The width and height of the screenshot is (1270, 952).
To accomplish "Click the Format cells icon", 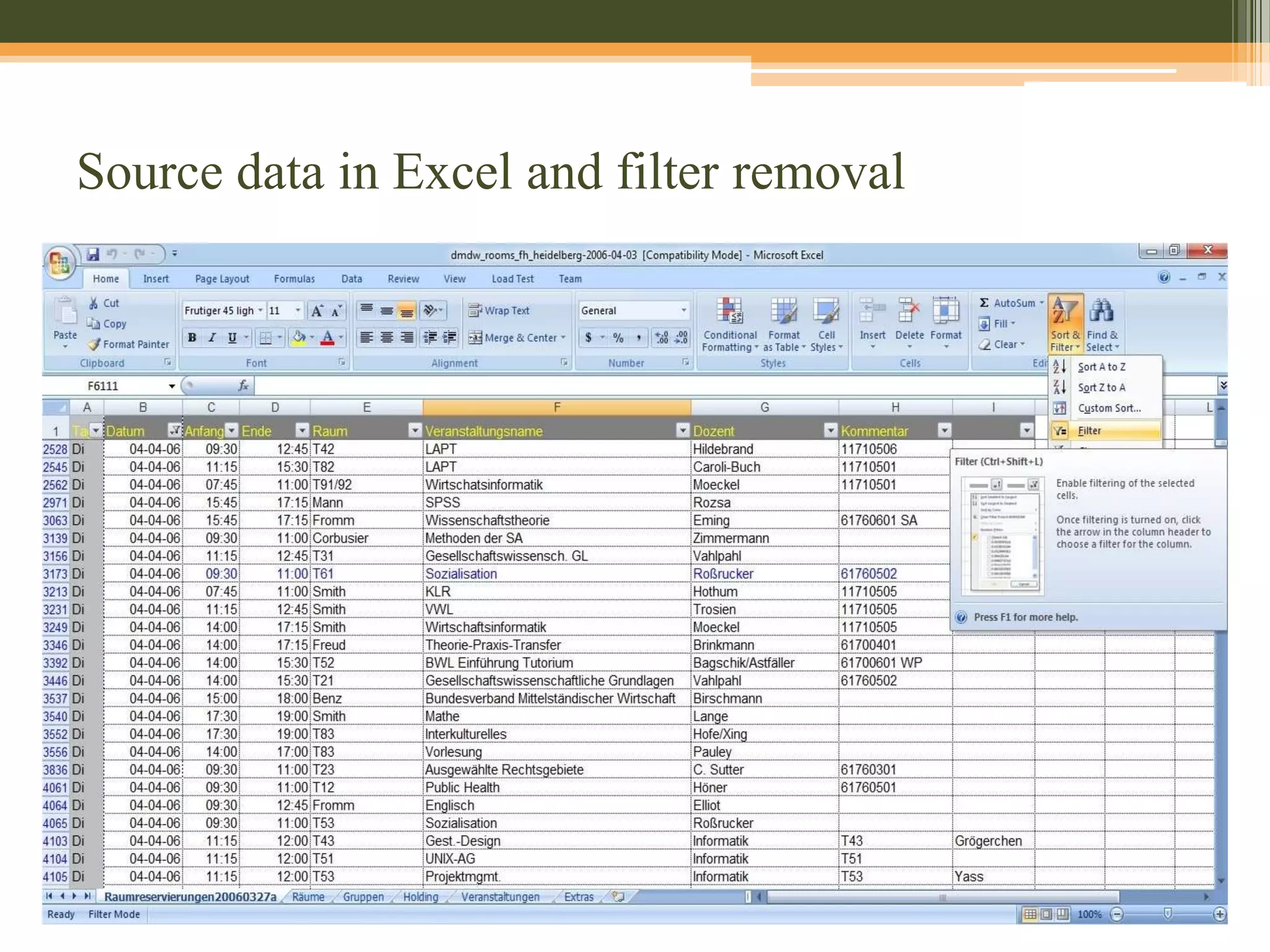I will point(946,311).
